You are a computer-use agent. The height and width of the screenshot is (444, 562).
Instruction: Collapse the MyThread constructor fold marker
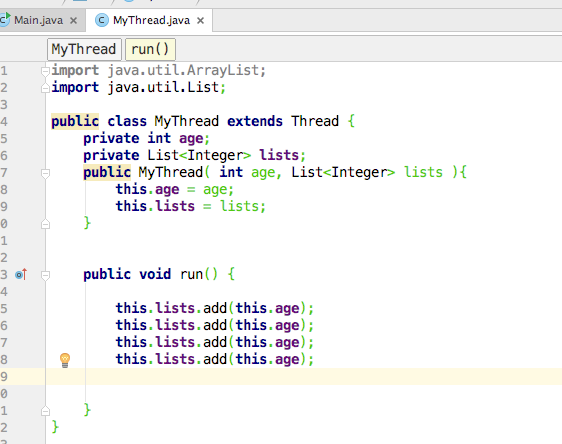tap(45, 174)
